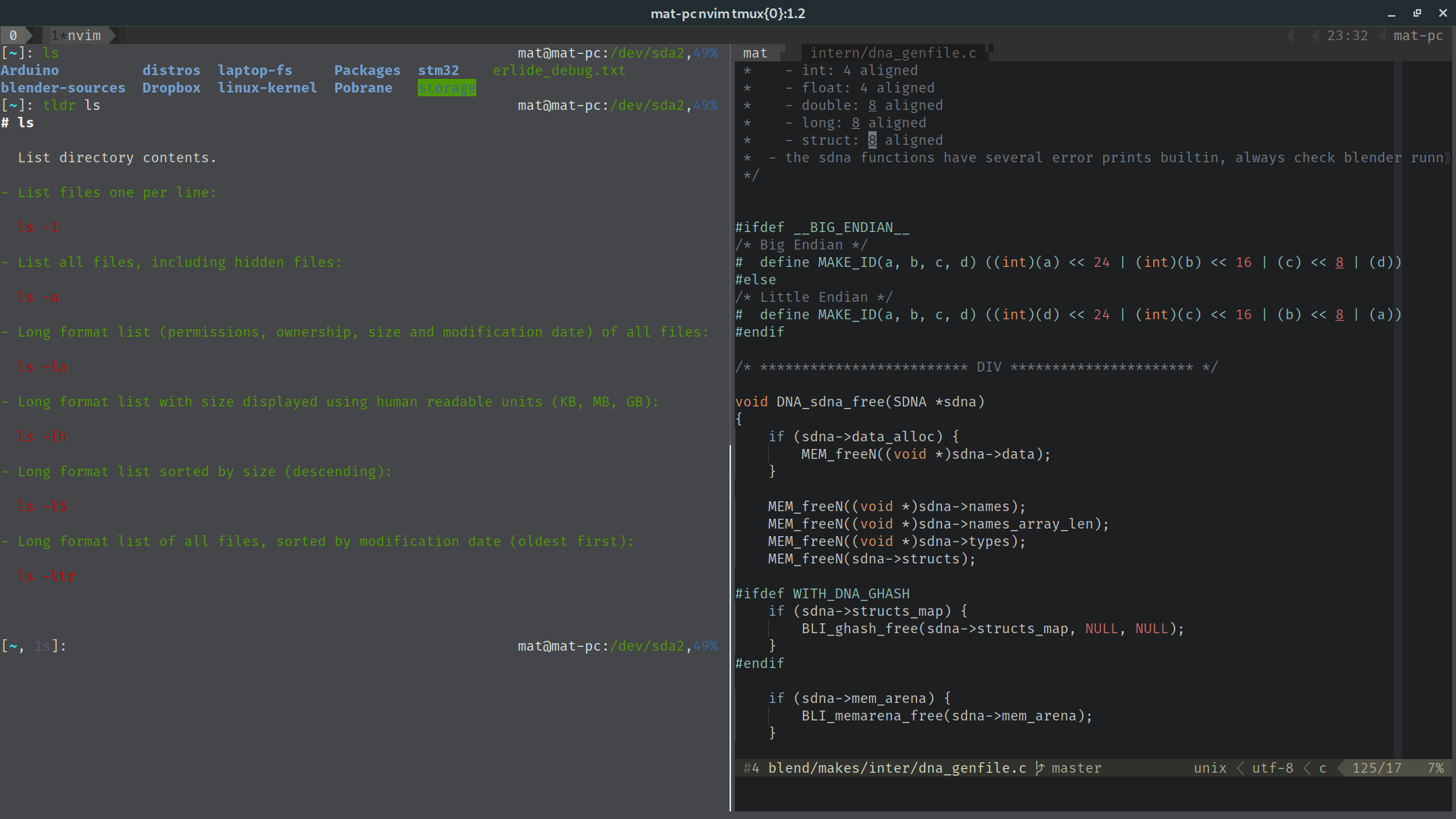The height and width of the screenshot is (819, 1456).
Task: Expand the chevron after the 1*nvim window name
Action: click(112, 35)
